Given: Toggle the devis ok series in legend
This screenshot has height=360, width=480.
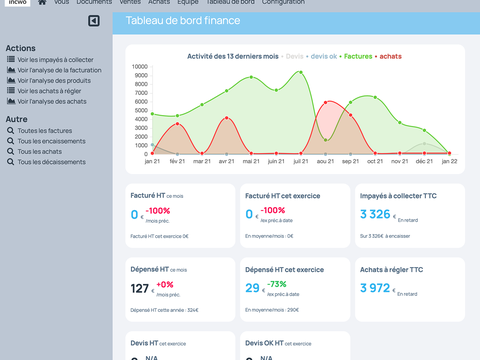Looking at the screenshot, I should [324, 56].
